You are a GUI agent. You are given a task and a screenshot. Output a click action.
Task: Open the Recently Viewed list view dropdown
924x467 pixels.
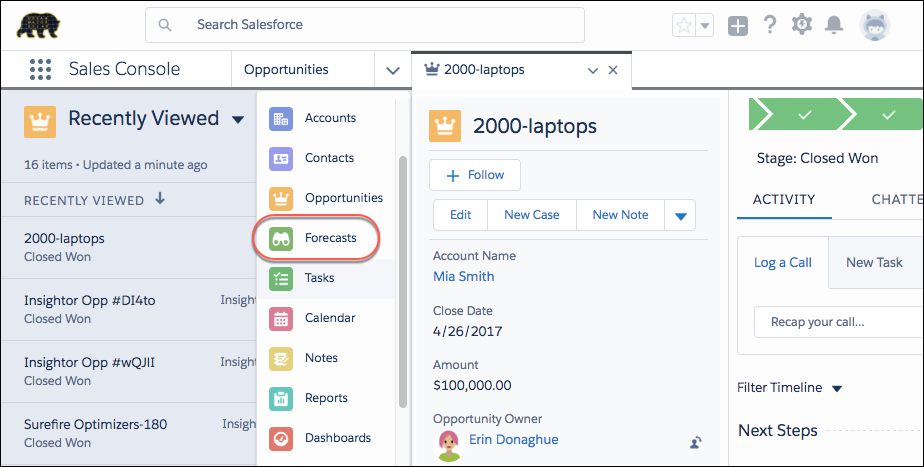[238, 120]
